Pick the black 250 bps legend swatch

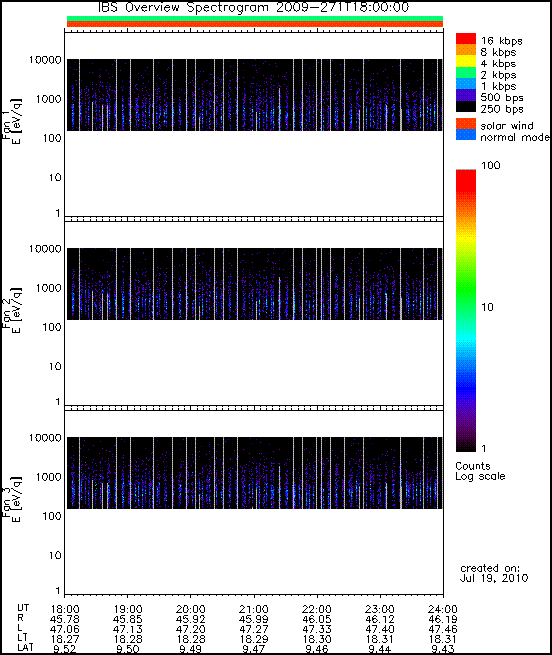coord(466,106)
